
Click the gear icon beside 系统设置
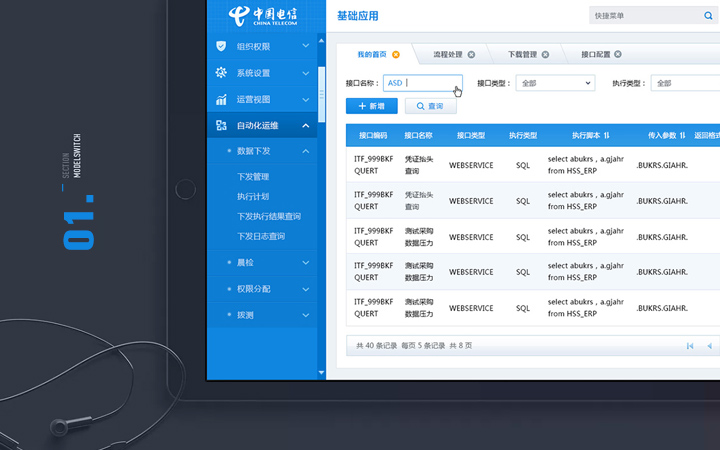[221, 73]
